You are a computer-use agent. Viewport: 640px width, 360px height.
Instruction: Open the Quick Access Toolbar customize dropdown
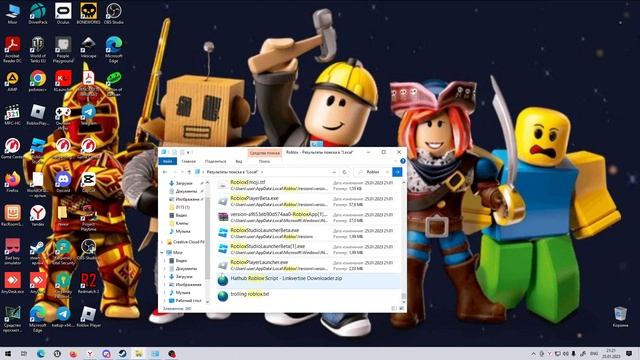point(188,152)
